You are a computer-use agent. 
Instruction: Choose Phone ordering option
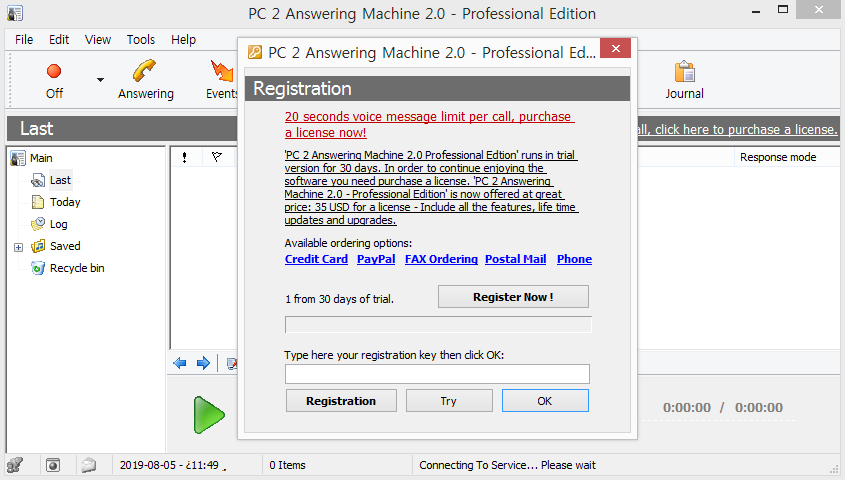(x=574, y=259)
